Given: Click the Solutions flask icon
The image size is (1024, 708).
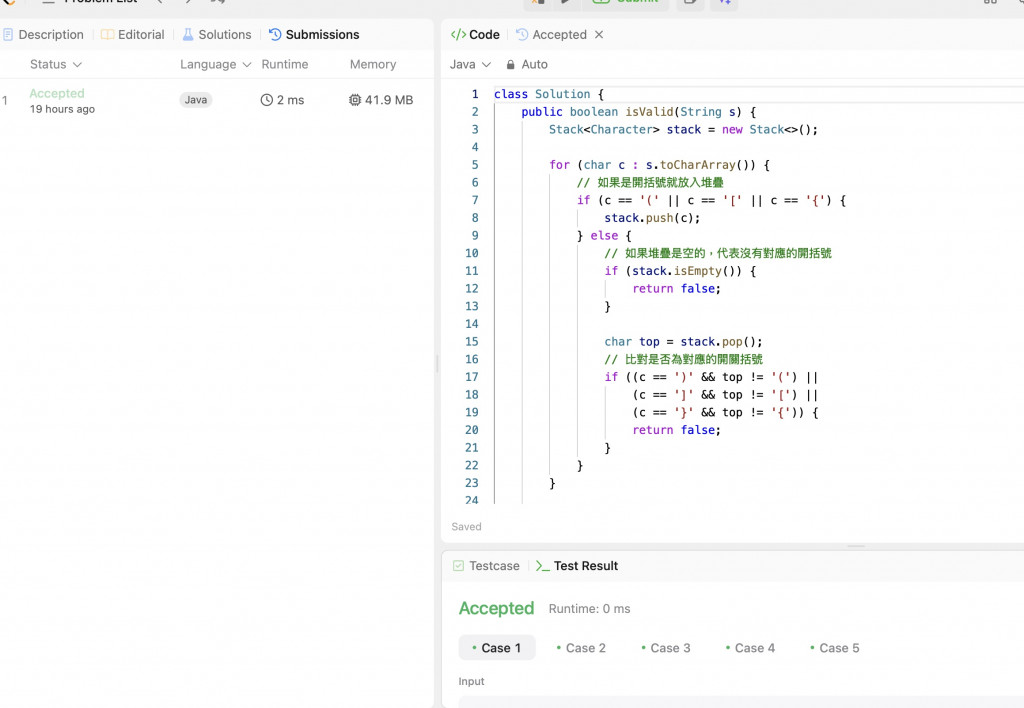Looking at the screenshot, I should (188, 35).
